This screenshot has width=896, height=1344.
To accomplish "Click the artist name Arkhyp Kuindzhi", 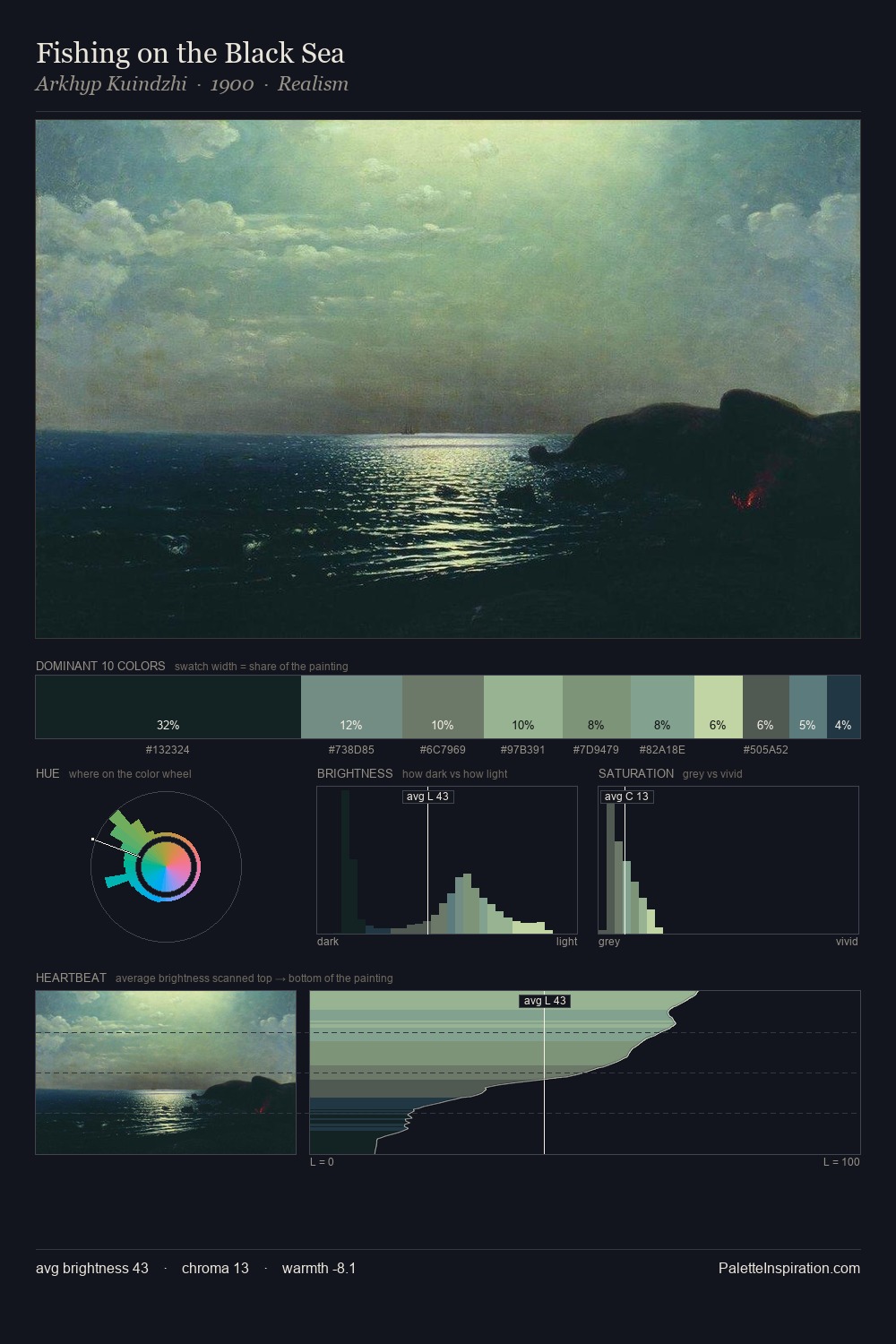I will coord(111,84).
